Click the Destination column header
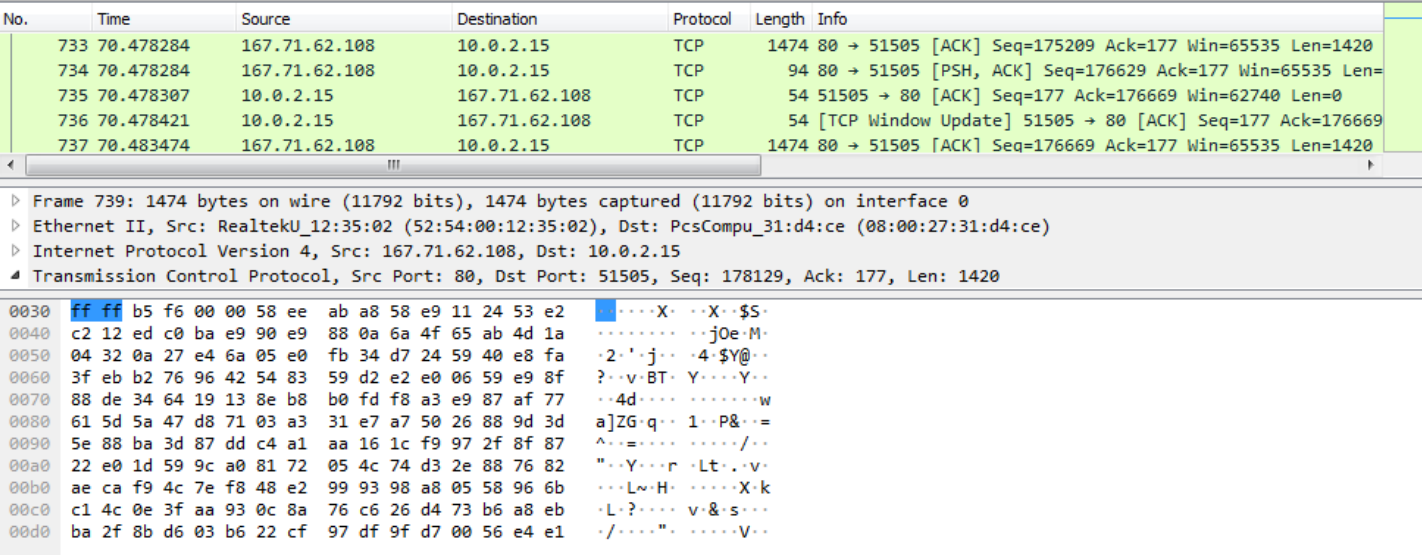This screenshot has width=1422, height=555. pyautogui.click(x=558, y=19)
